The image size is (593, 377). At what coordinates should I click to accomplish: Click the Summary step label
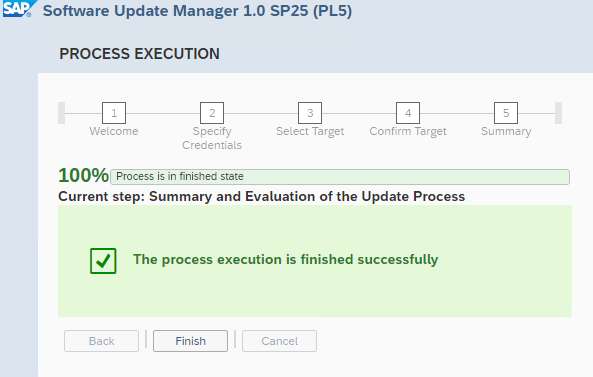click(506, 132)
